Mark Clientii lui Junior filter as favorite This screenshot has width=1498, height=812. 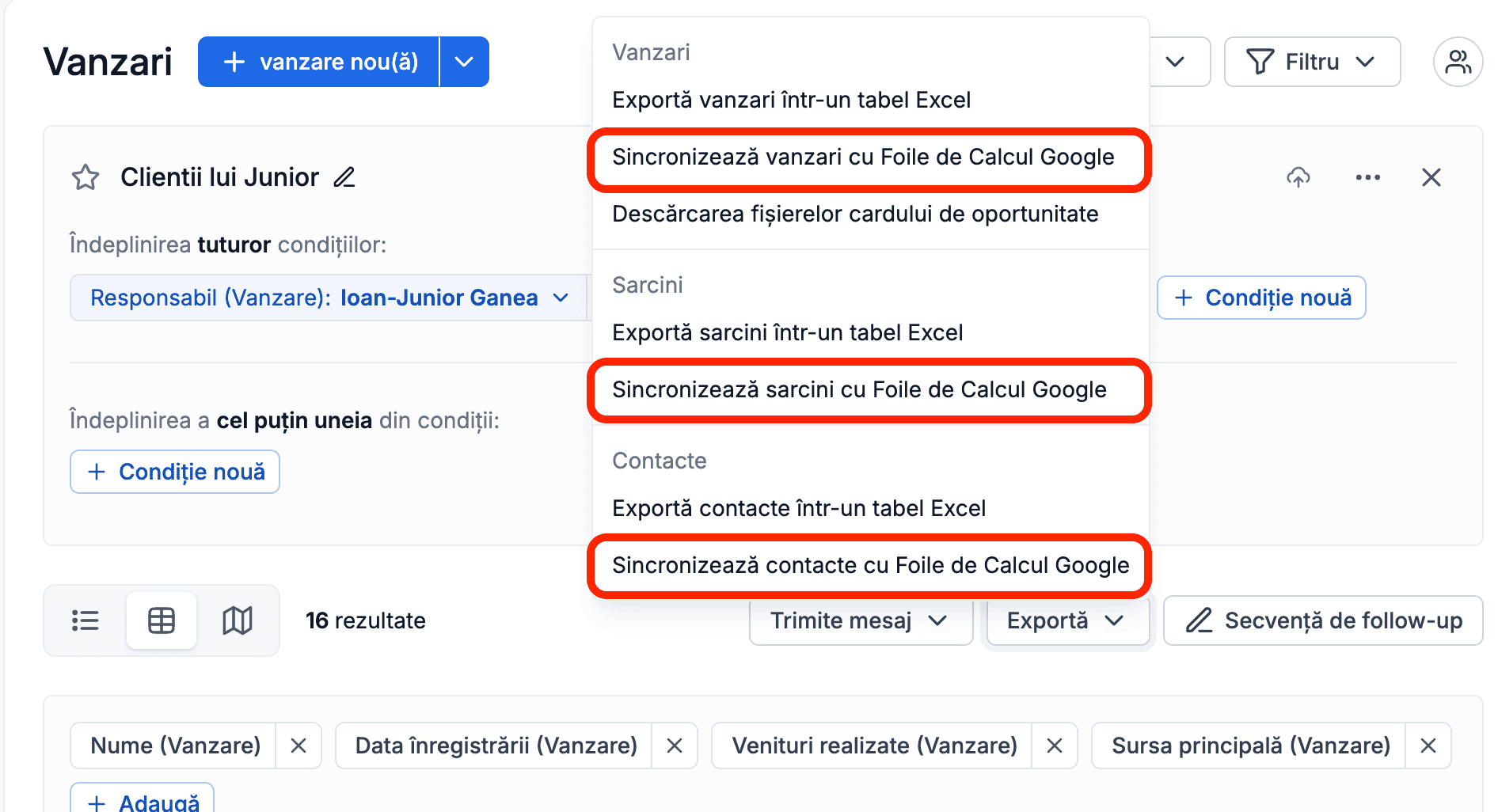(x=86, y=177)
